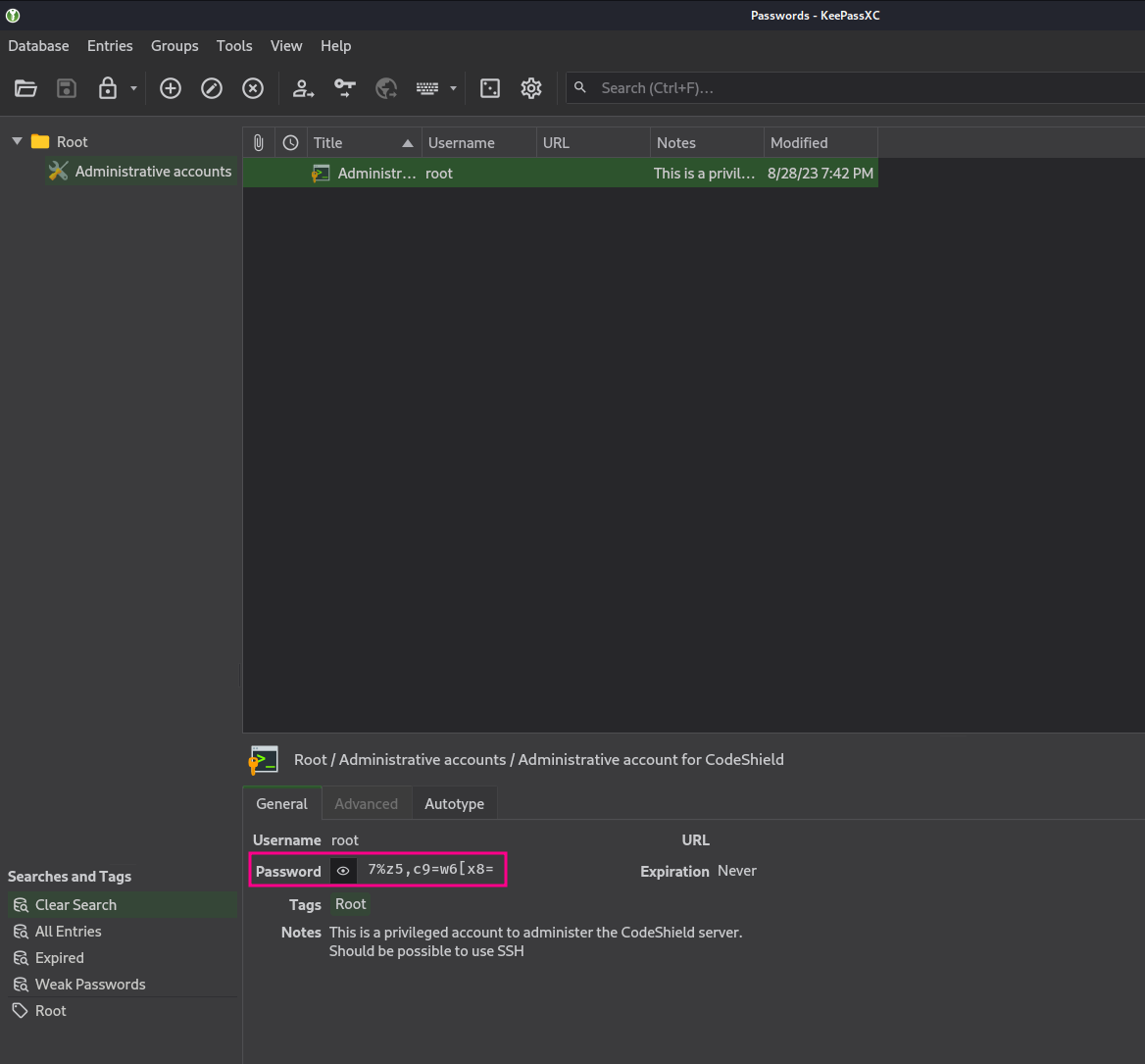Image resolution: width=1145 pixels, height=1064 pixels.
Task: Open the View menu
Action: click(286, 45)
